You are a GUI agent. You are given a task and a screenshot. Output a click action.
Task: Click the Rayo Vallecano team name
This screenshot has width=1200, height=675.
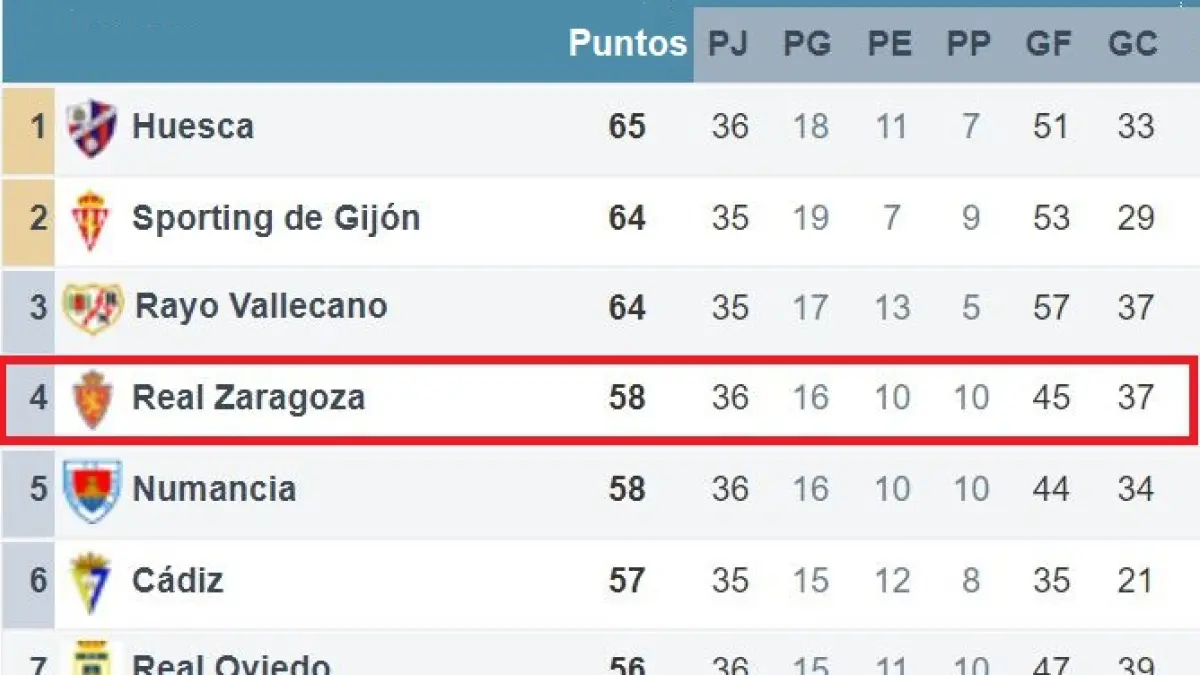pyautogui.click(x=261, y=306)
